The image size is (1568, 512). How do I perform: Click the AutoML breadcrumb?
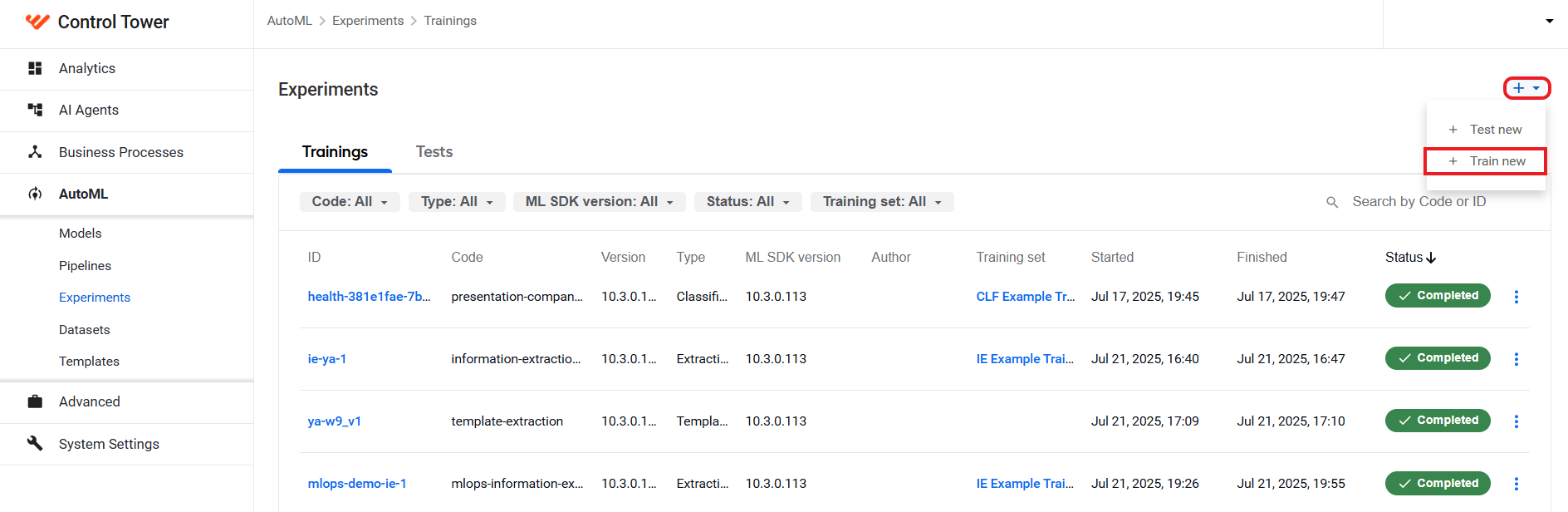click(x=290, y=21)
